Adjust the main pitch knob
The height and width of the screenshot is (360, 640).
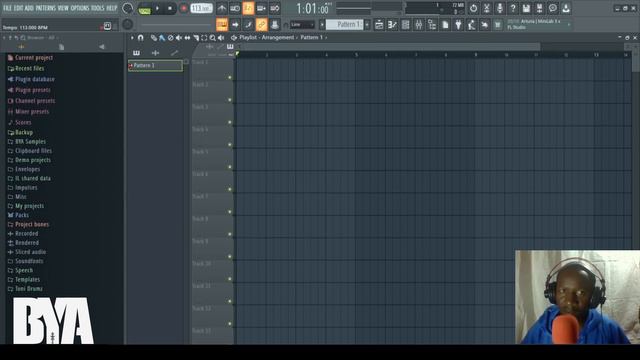127,24
